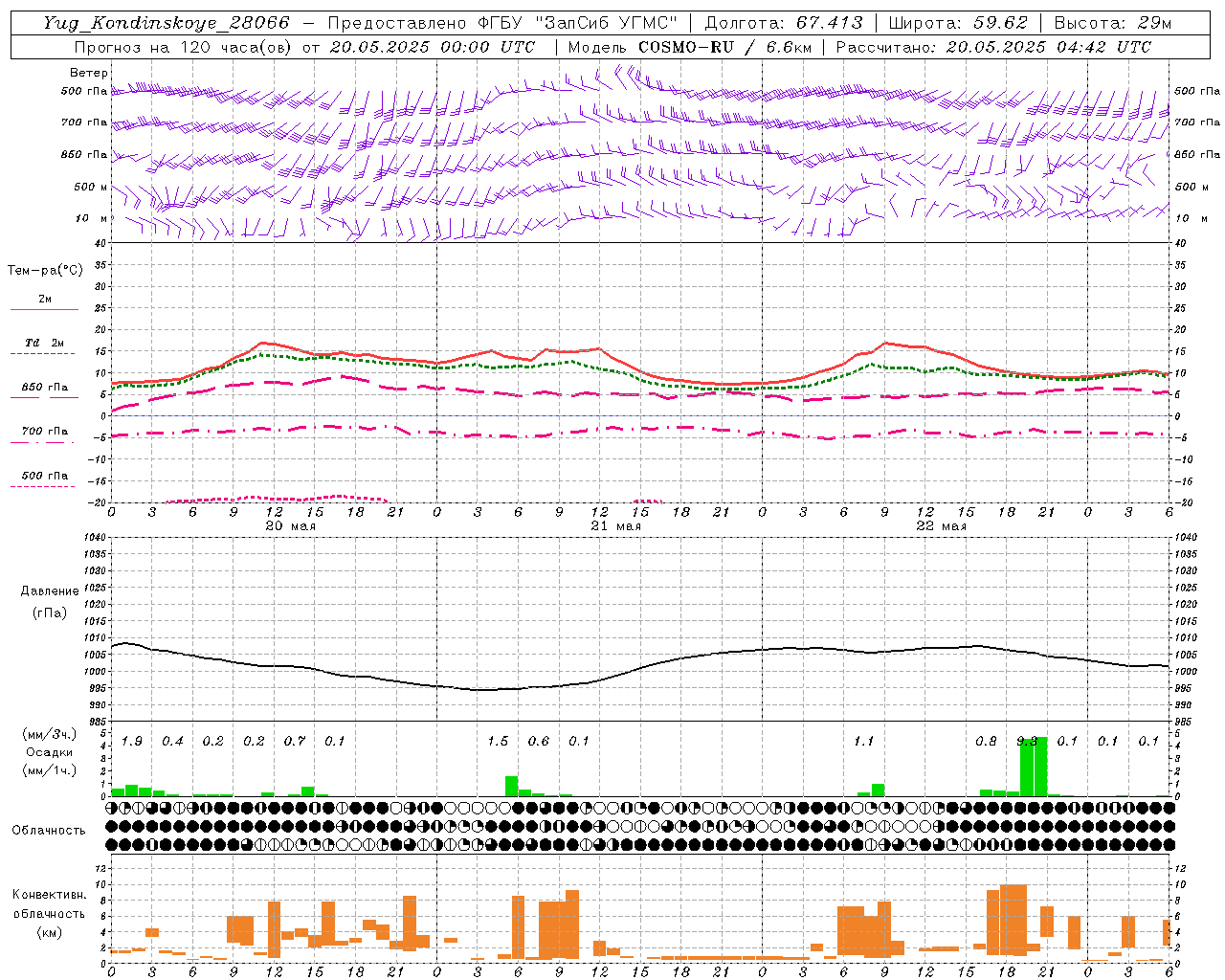Click the solid red 2м legend line
Image resolution: width=1225 pixels, height=980 pixels.
44,309
